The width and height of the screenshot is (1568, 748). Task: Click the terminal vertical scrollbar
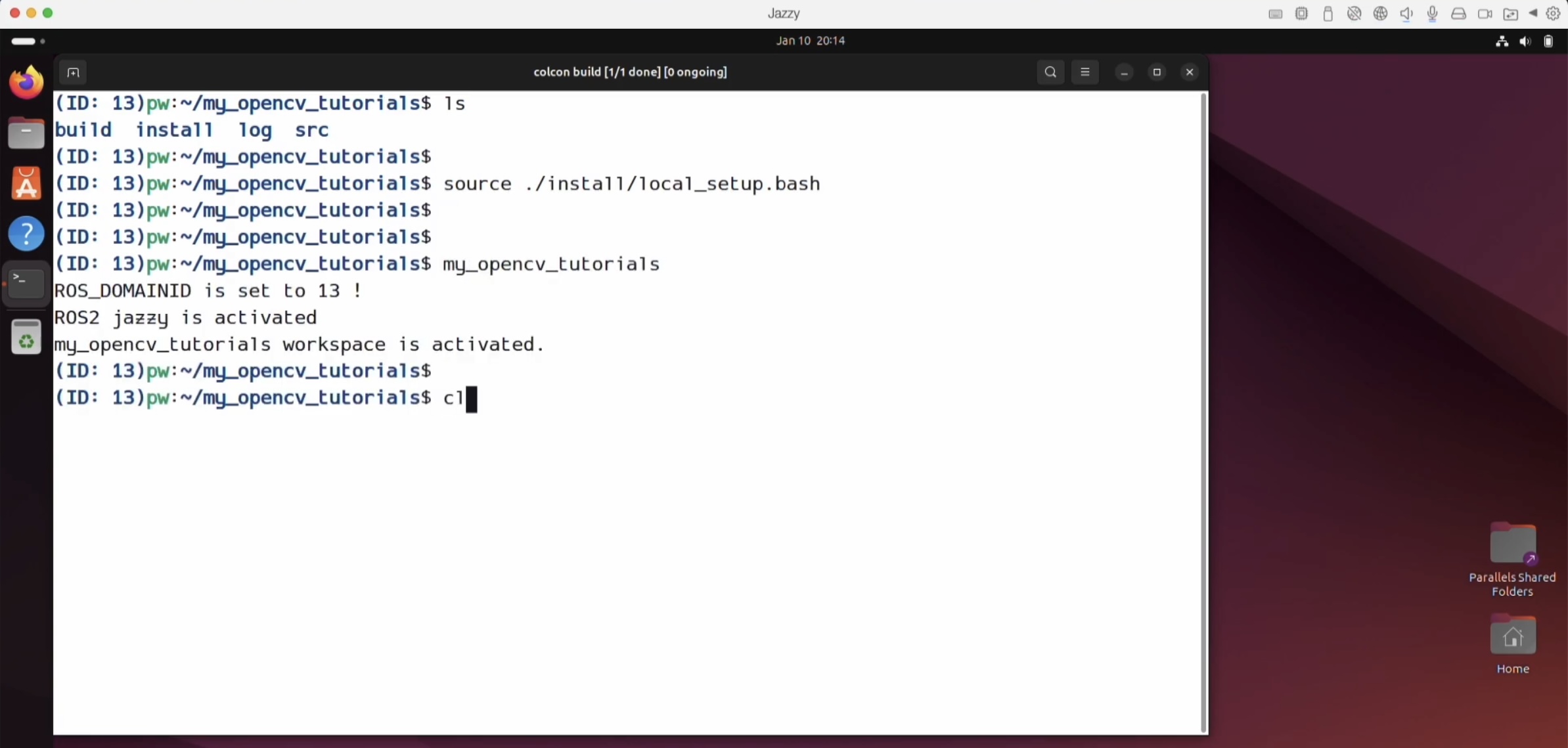[x=1203, y=412]
